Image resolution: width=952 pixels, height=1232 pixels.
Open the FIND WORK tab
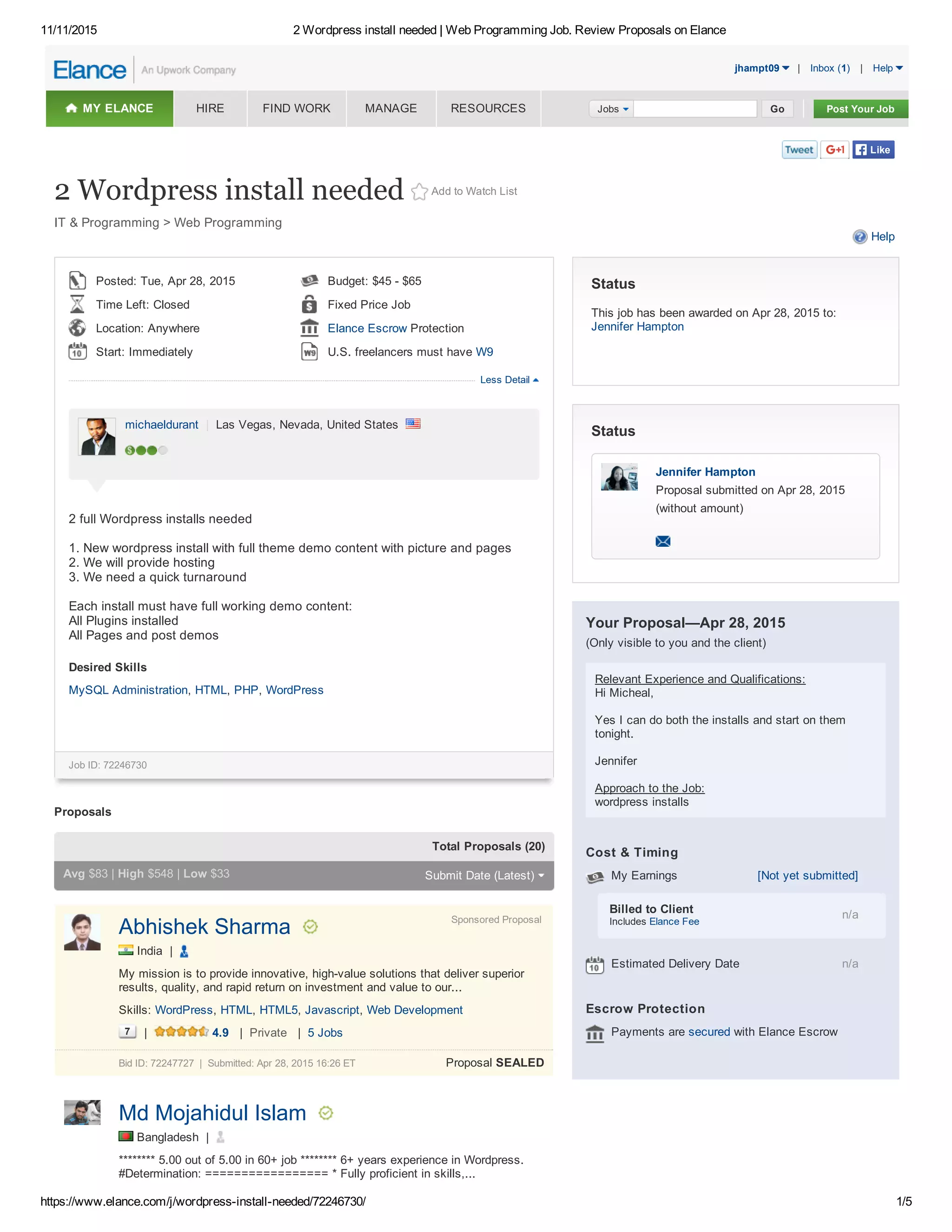point(297,108)
